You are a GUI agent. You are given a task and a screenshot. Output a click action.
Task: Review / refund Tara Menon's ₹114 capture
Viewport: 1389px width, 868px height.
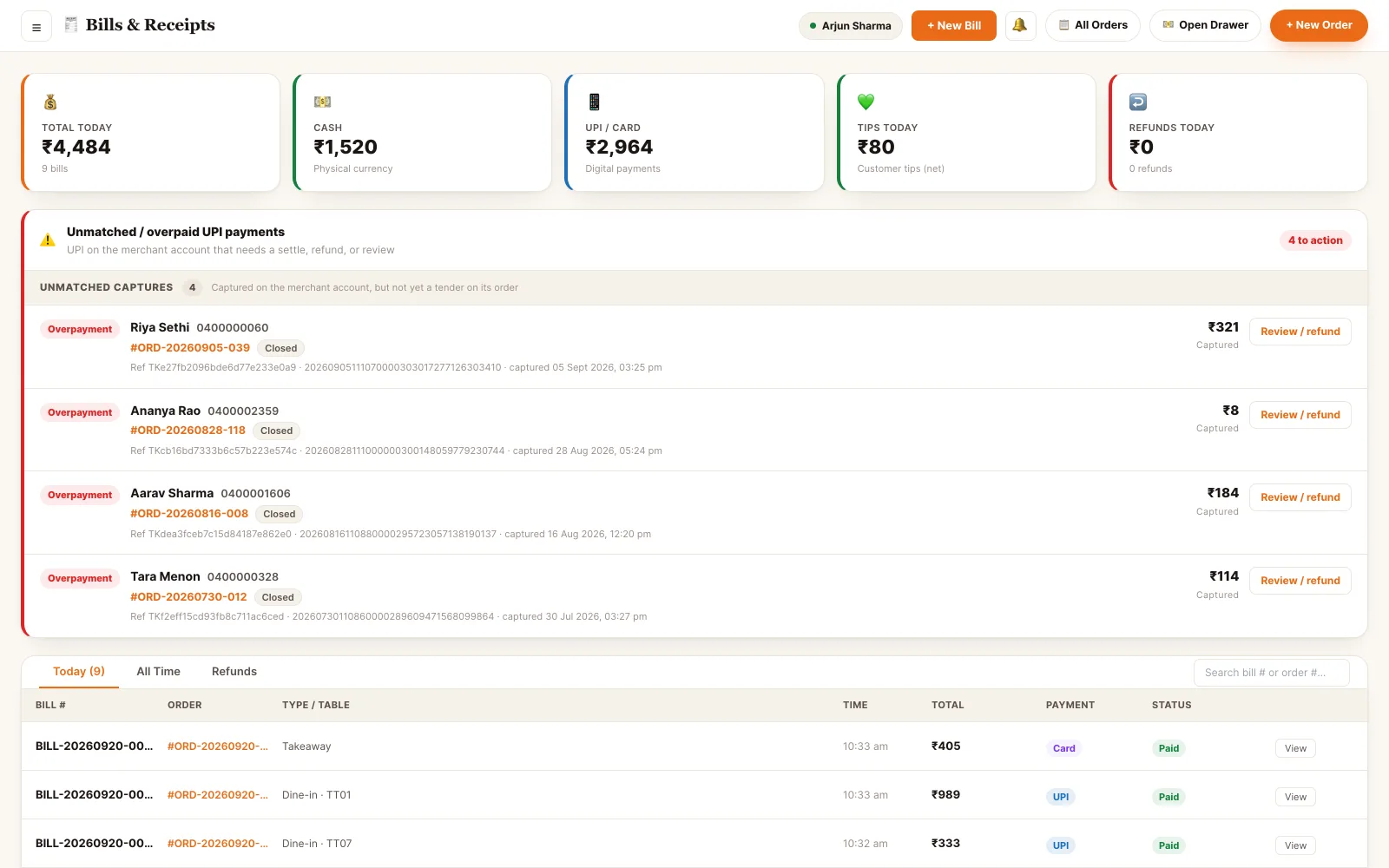pyautogui.click(x=1300, y=581)
